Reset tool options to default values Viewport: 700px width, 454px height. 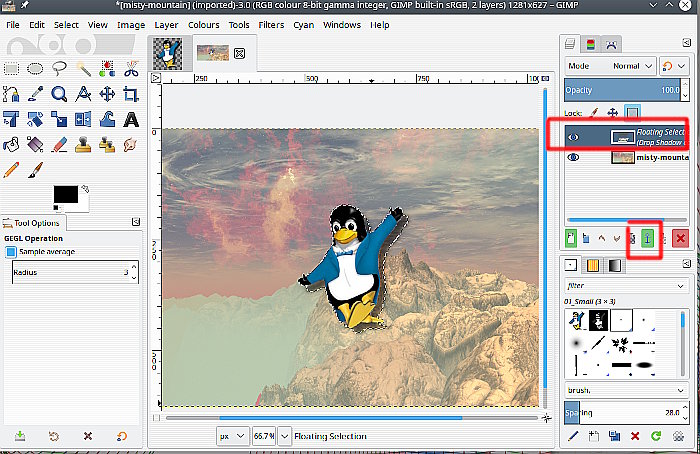tap(121, 436)
